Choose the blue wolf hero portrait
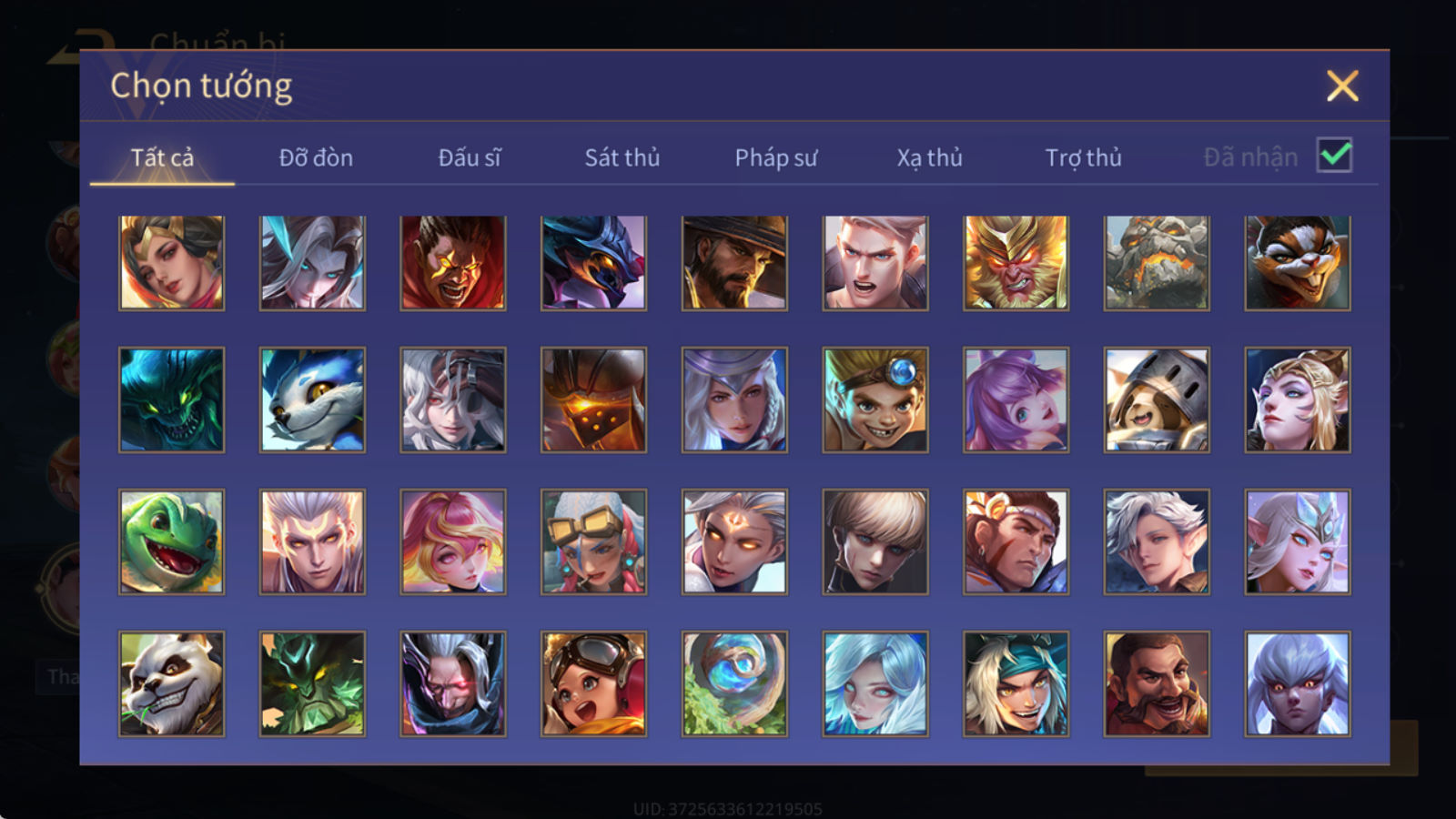Viewport: 1456px width, 819px height. tap(312, 400)
